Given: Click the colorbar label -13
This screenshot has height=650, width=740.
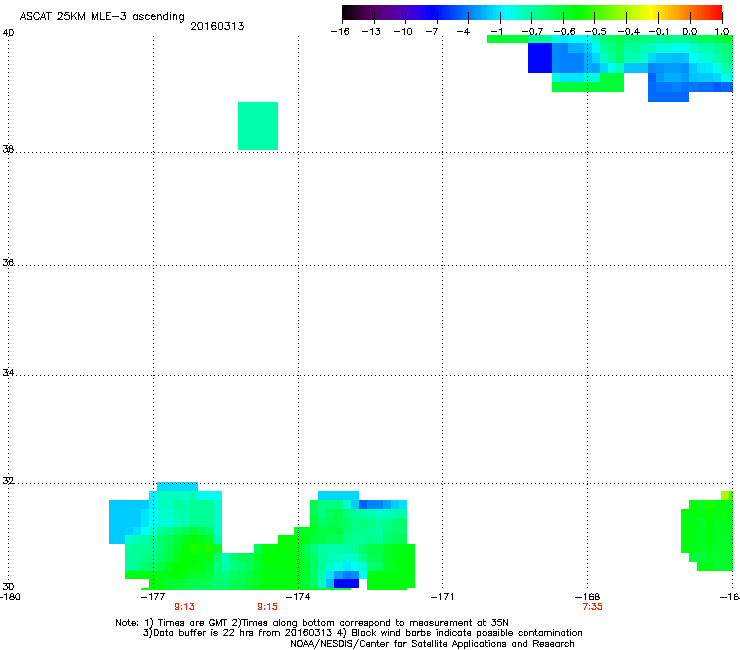Looking at the screenshot, I should point(371,32).
